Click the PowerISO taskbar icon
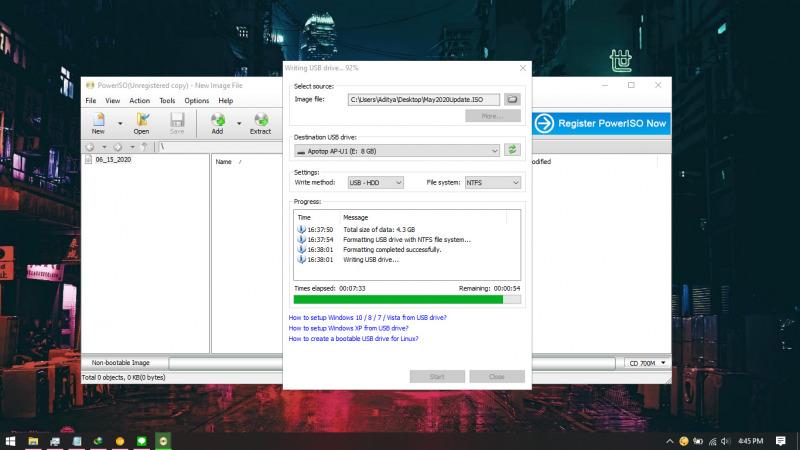Screen dimensions: 800x450 (x=163, y=441)
